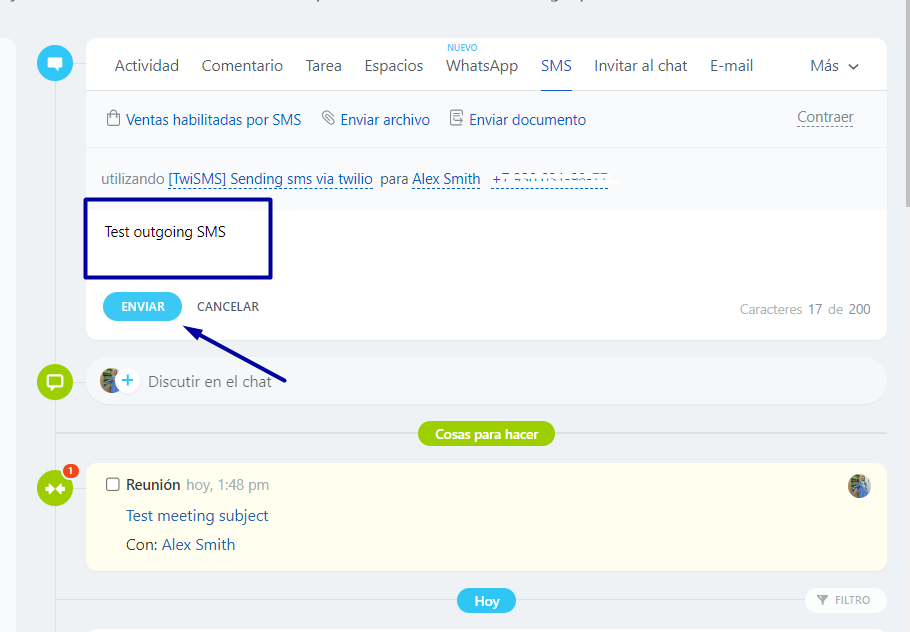Collapse the SMS panel with Contraer
Image resolution: width=910 pixels, height=632 pixels.
(x=825, y=118)
